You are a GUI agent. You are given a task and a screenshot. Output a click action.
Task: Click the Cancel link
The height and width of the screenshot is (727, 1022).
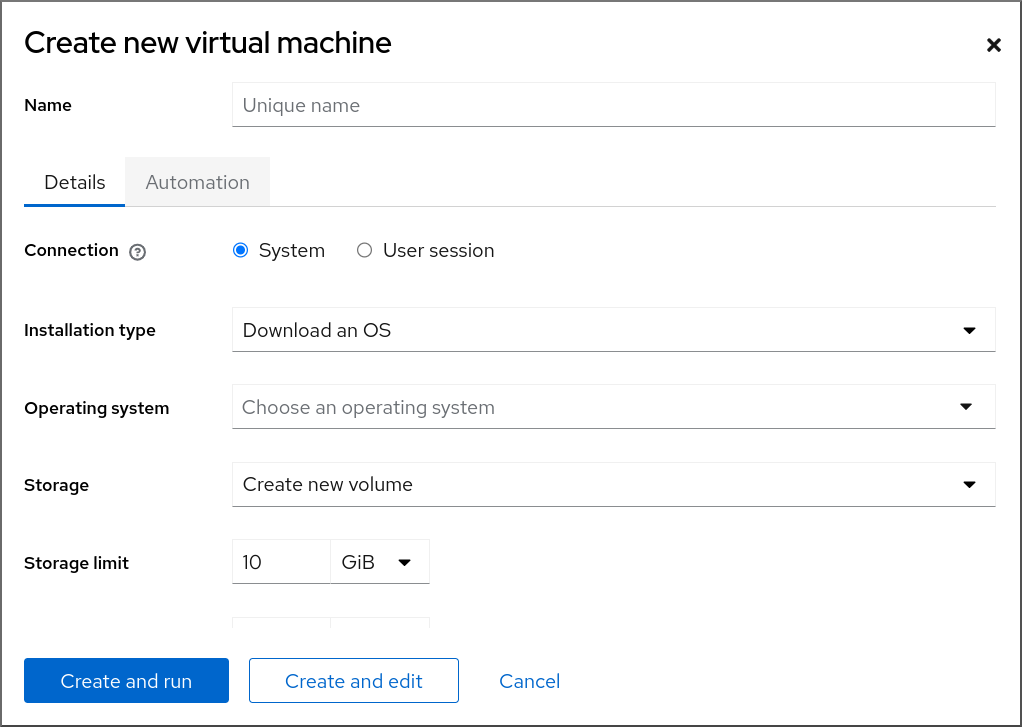pos(529,681)
